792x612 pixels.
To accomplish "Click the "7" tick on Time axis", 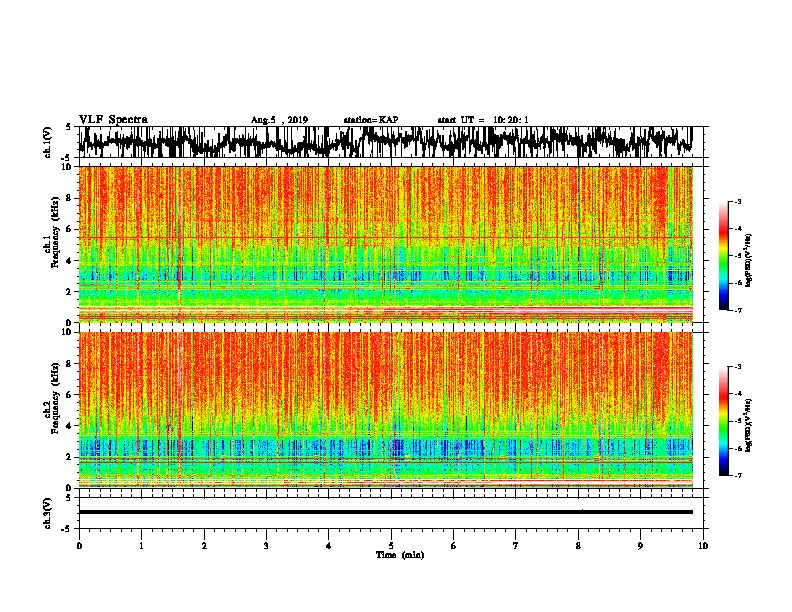I will click(516, 546).
